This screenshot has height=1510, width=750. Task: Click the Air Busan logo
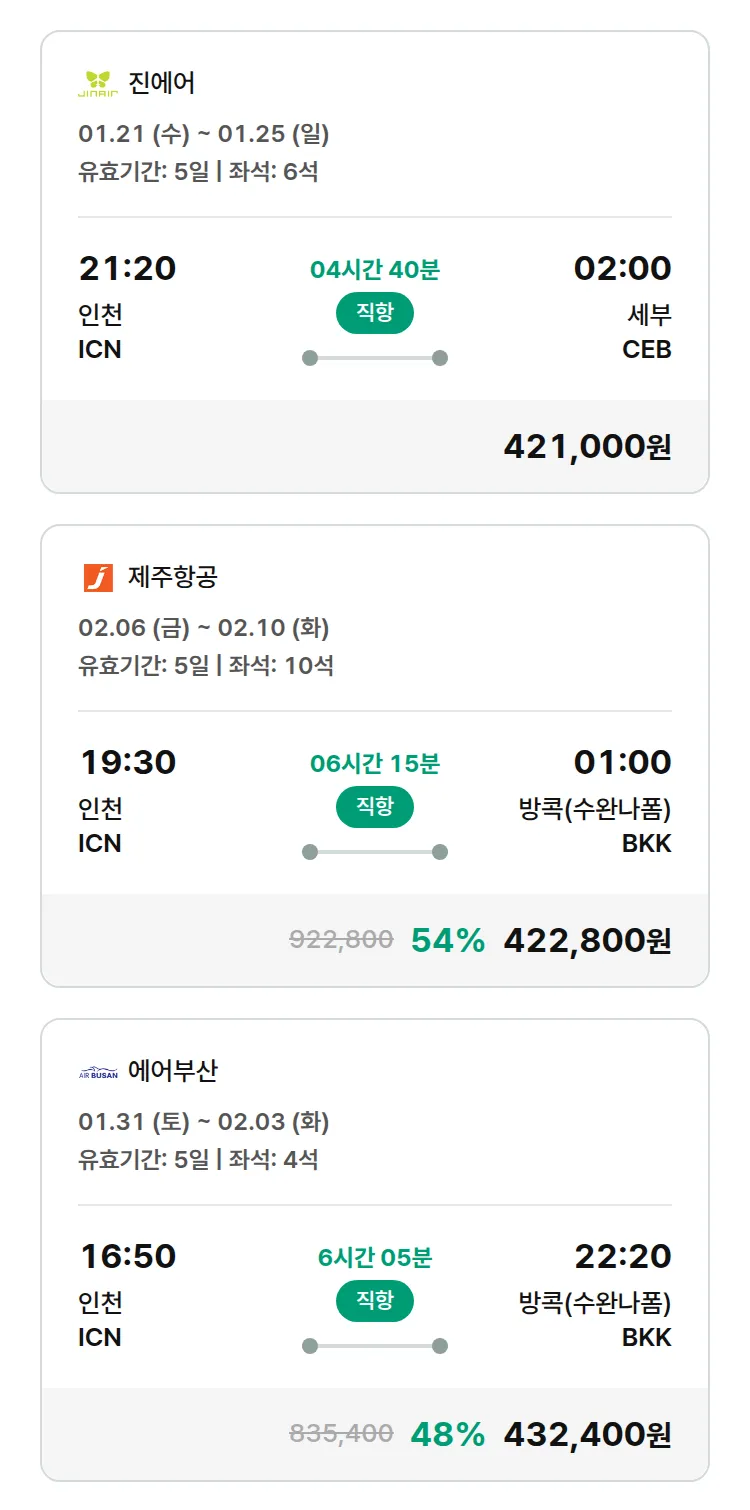pos(98,1072)
